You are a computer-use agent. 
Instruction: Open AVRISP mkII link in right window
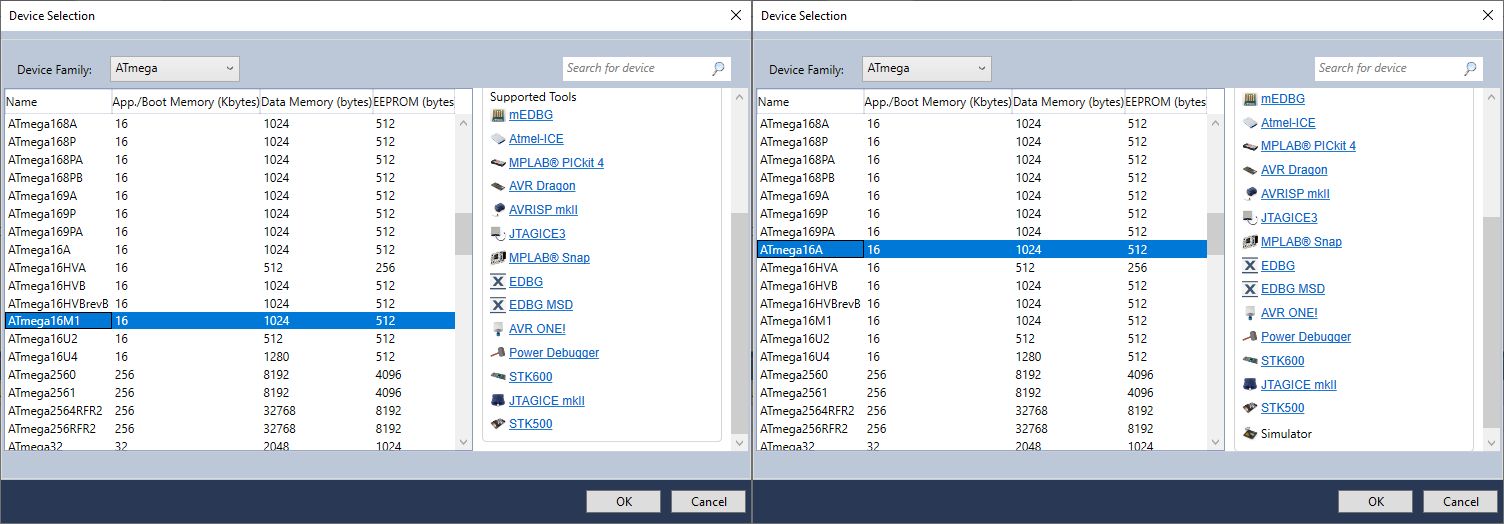pos(1295,194)
